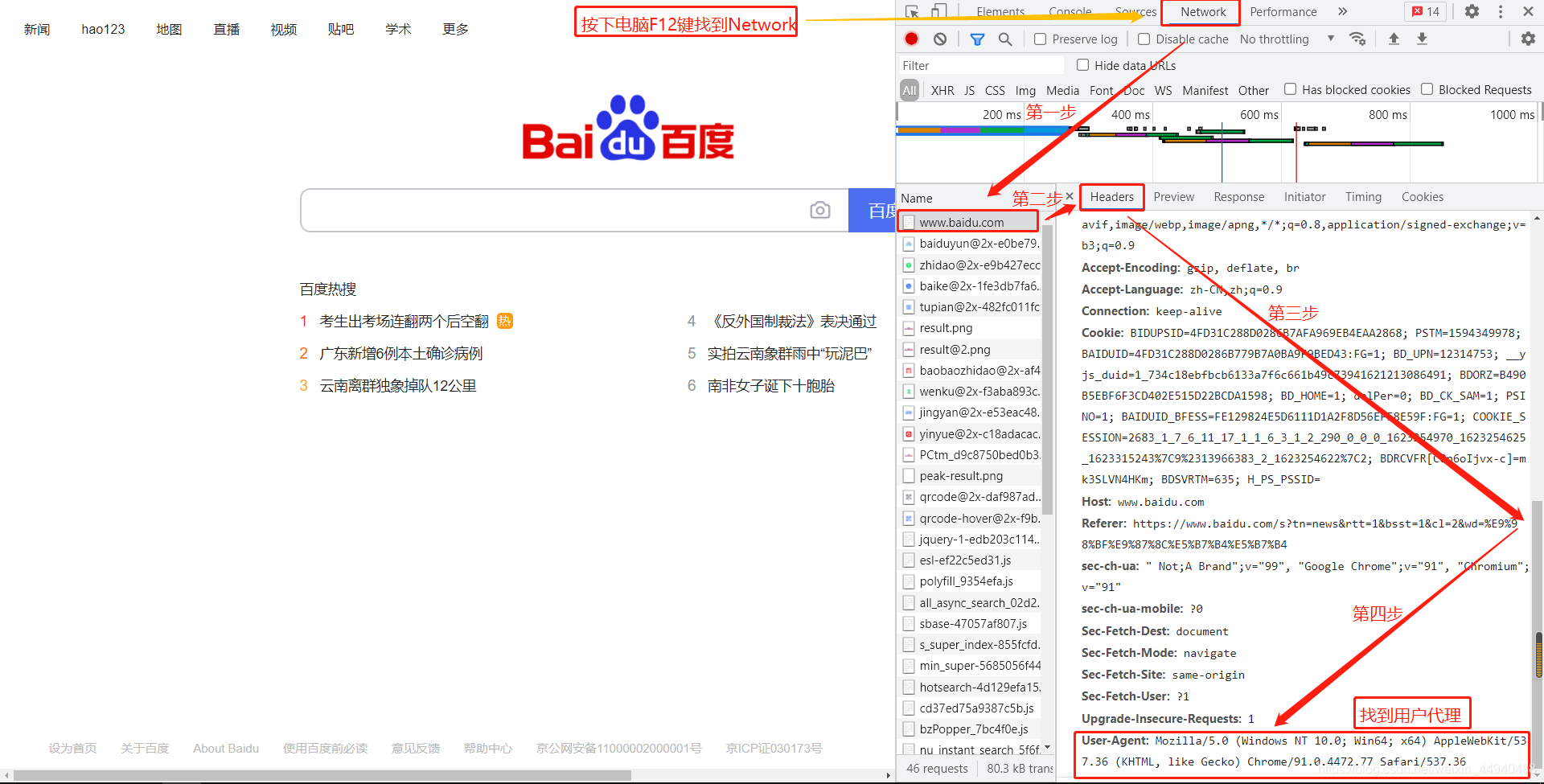
Task: Open the 更多 menu on Baidu
Action: click(x=455, y=29)
